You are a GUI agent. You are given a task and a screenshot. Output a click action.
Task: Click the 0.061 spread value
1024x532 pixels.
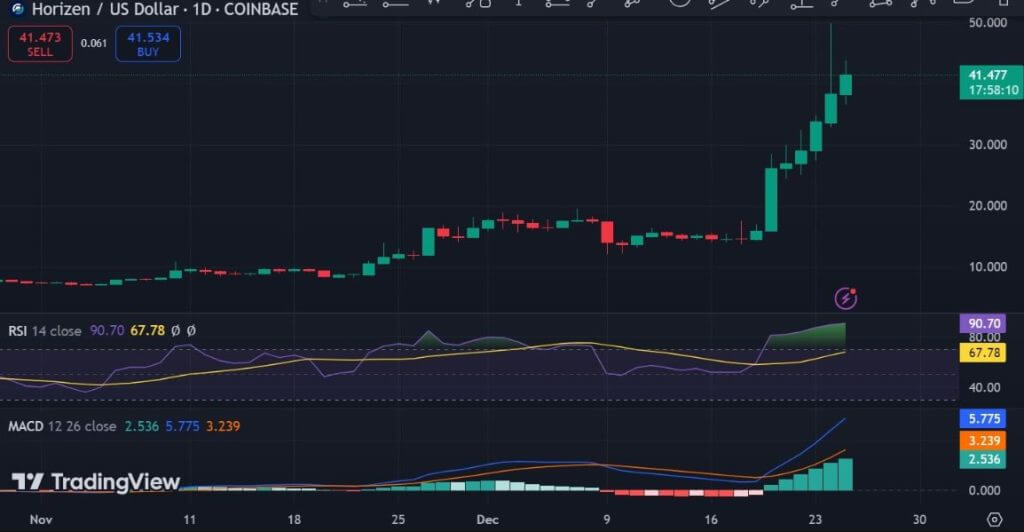tap(94, 43)
